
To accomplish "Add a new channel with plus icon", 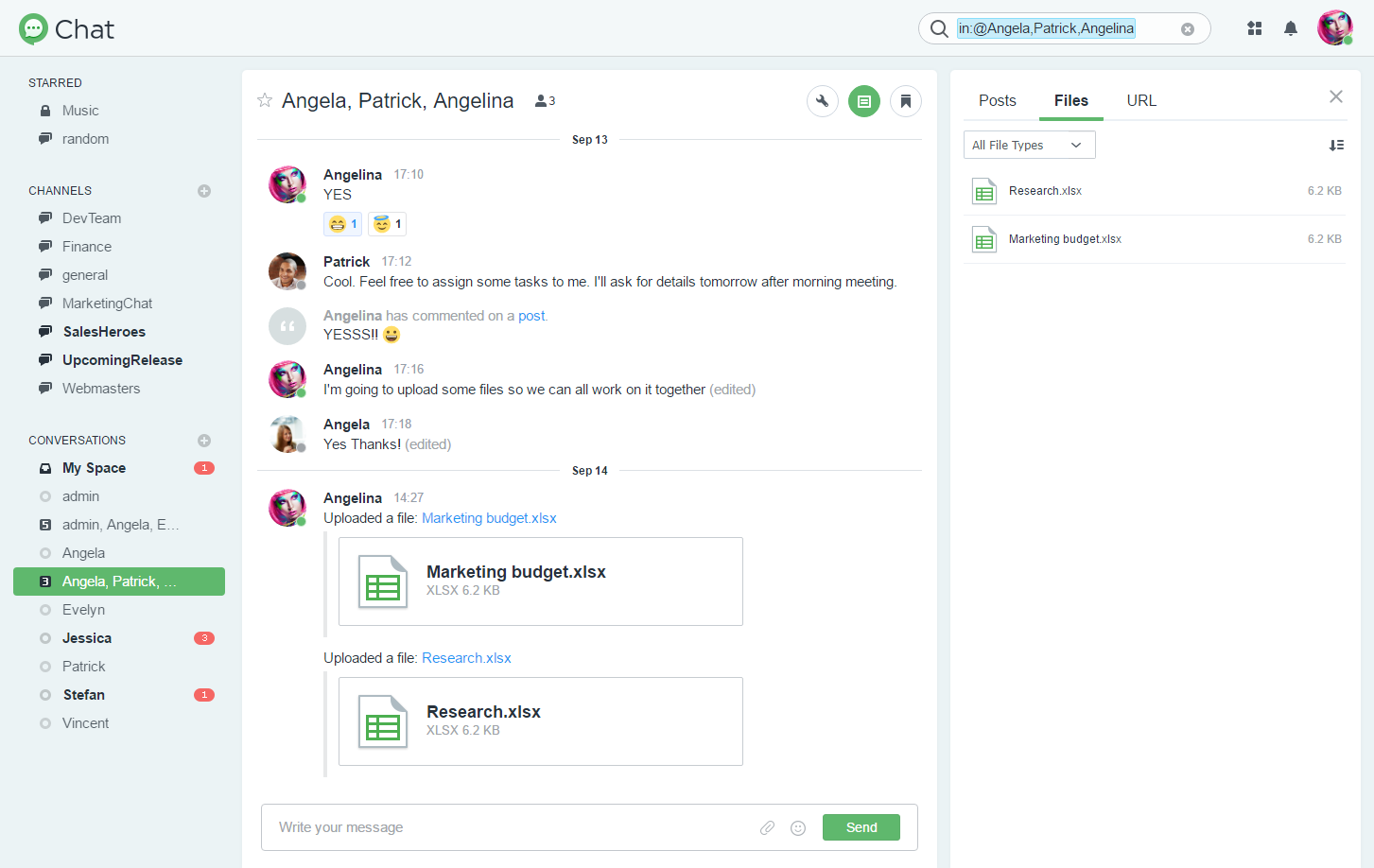I will [204, 191].
